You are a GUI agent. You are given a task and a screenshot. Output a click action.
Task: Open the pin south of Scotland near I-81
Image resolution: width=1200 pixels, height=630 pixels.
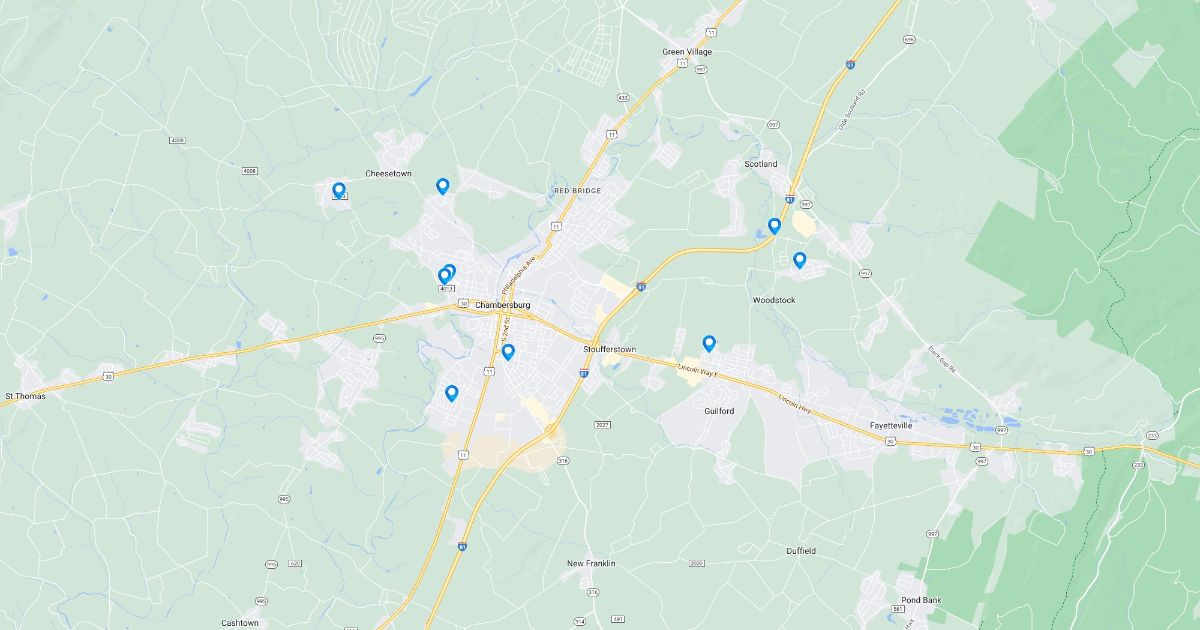tap(774, 226)
